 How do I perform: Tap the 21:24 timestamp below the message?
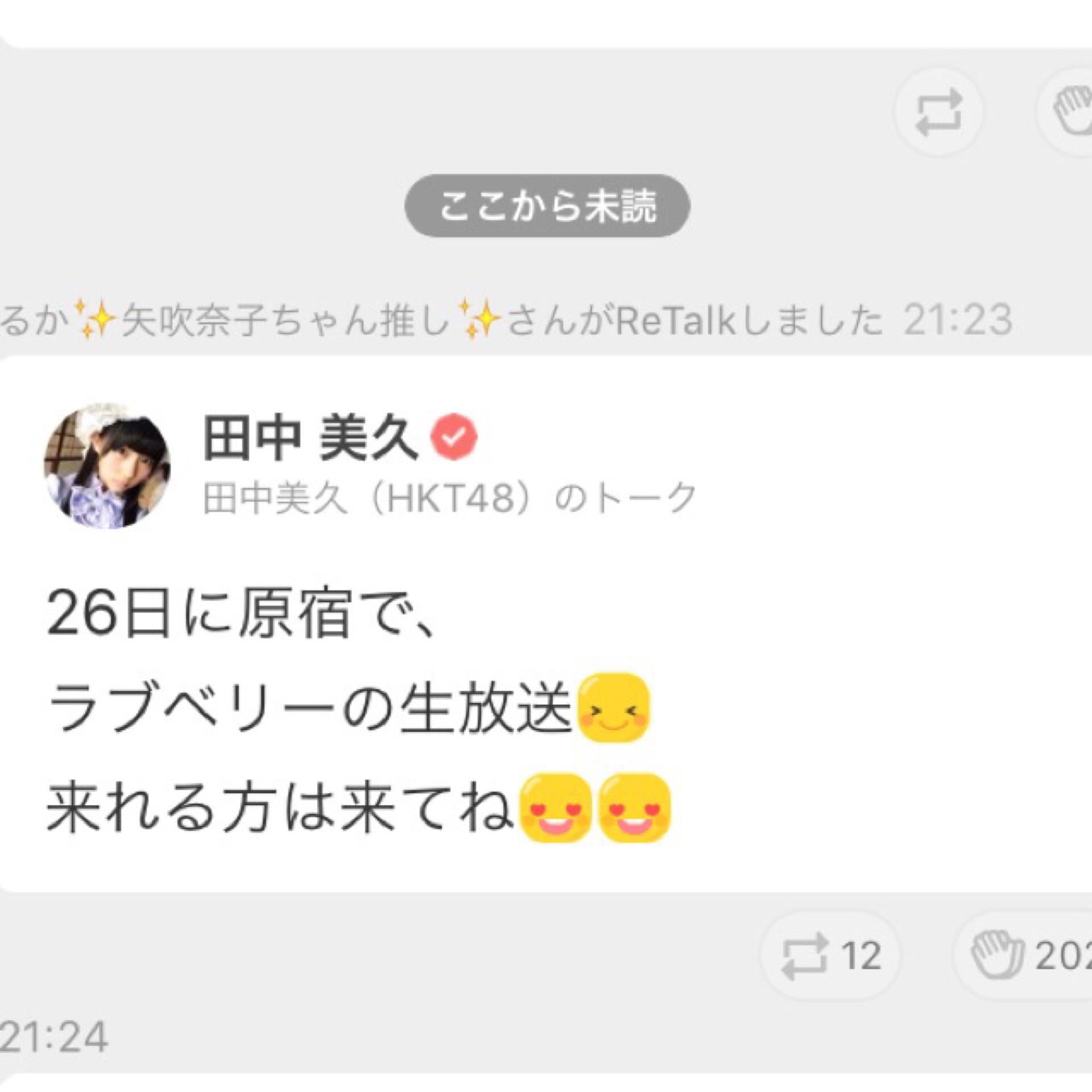point(53,1037)
